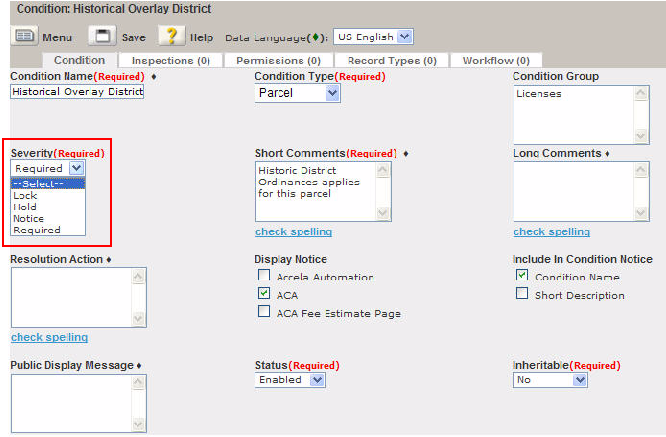The image size is (666, 437).
Task: Click the Save disk icon
Action: point(102,36)
